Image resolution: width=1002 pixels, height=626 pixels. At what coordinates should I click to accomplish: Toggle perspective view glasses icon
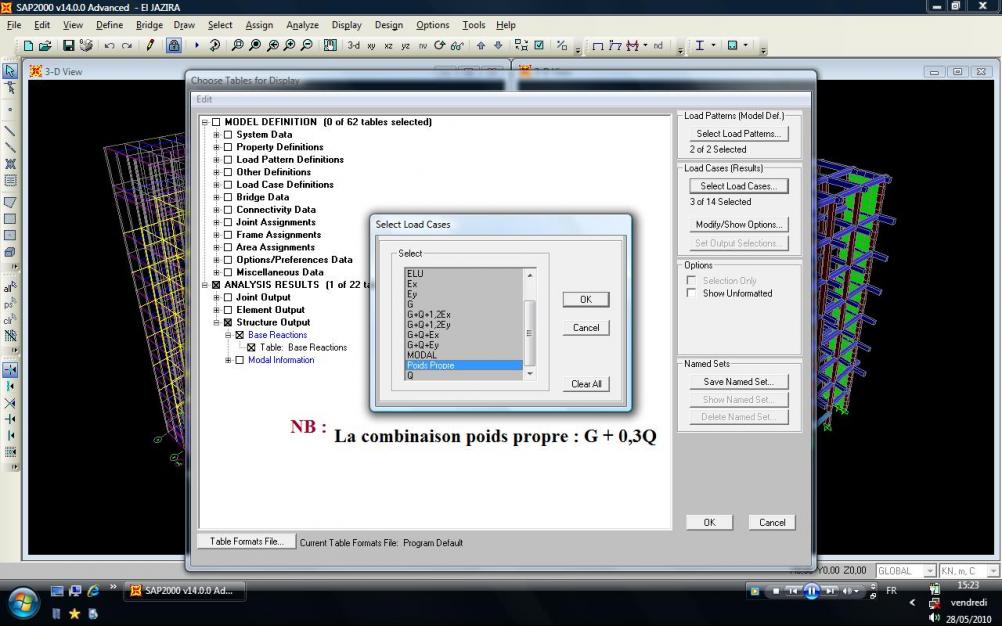point(457,45)
